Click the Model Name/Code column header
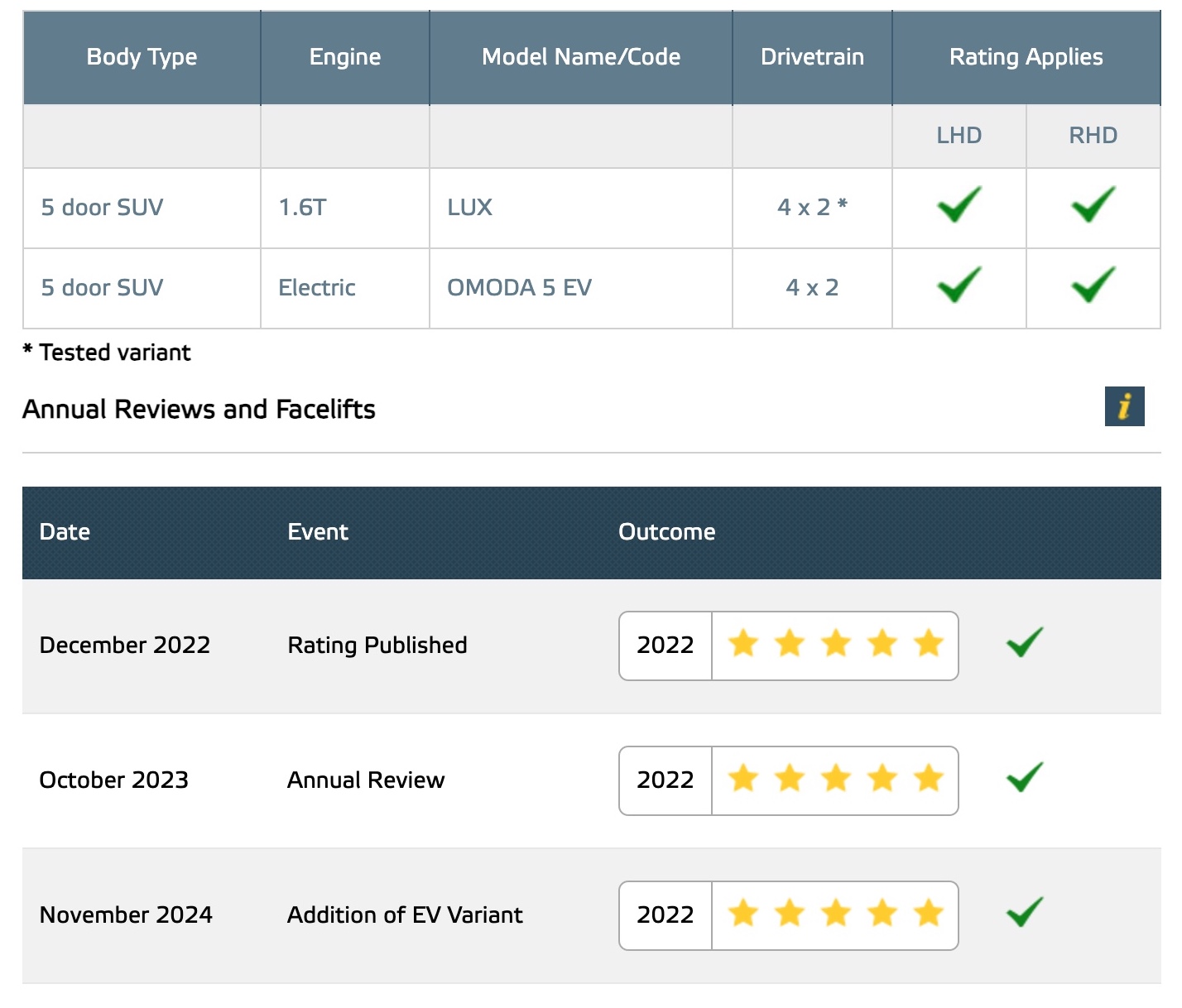 581,57
